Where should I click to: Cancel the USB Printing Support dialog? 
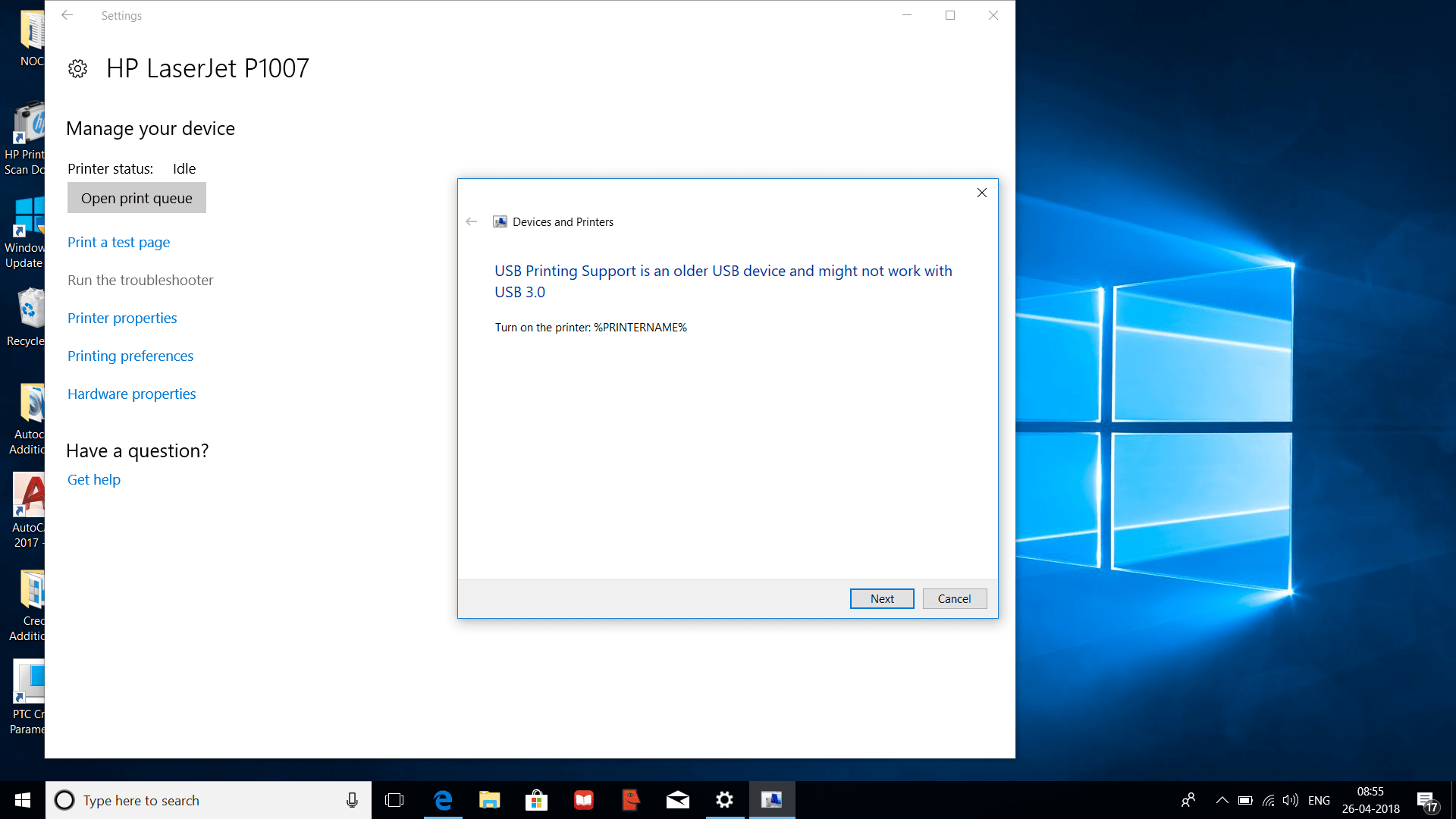click(954, 598)
